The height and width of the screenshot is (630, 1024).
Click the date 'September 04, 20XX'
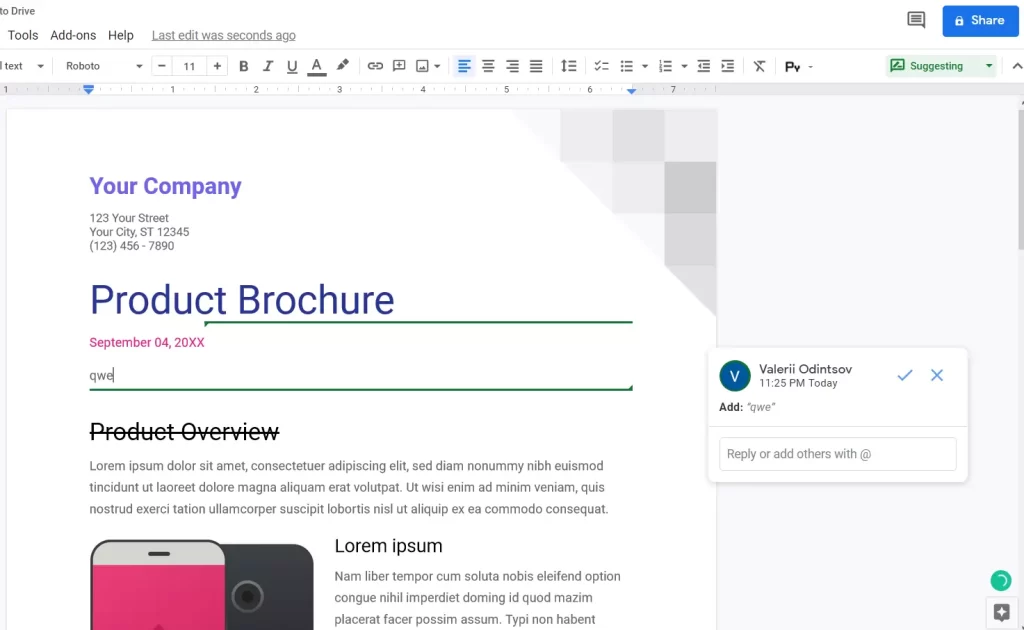pos(147,342)
